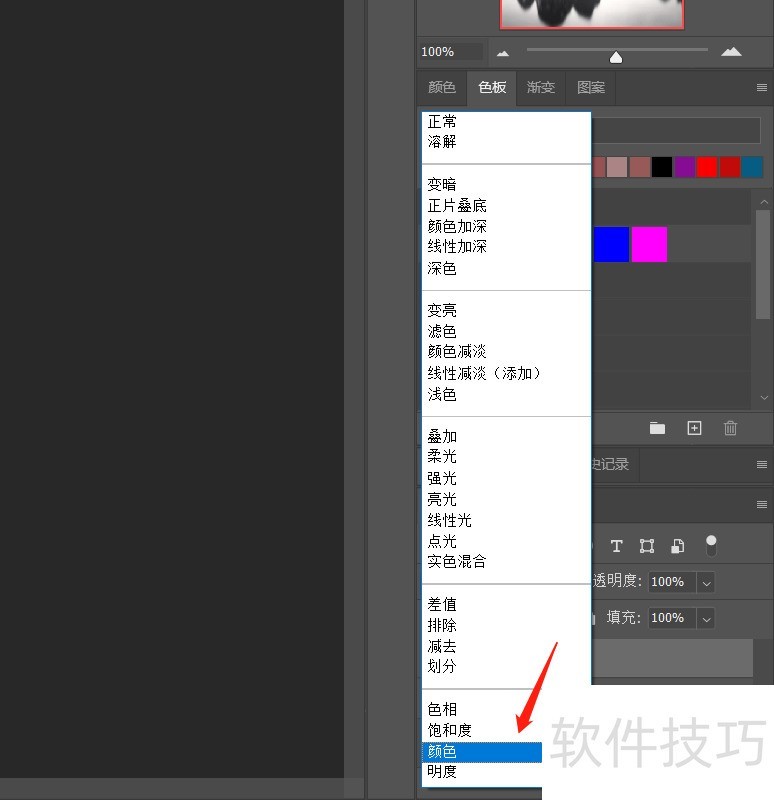Switch to the 色板 panel tab

click(x=492, y=87)
